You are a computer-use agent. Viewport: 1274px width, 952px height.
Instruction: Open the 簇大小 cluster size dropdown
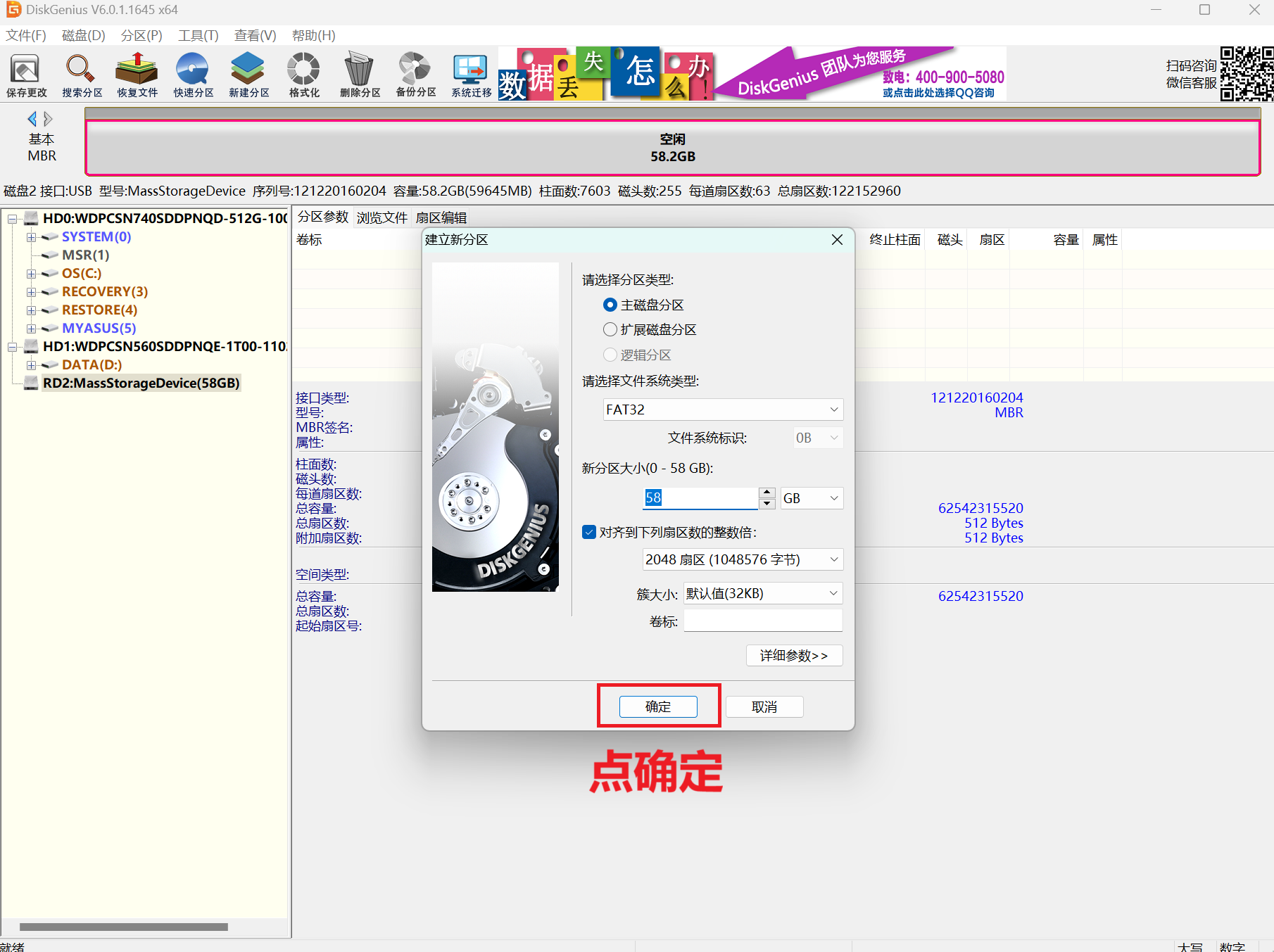(x=763, y=593)
